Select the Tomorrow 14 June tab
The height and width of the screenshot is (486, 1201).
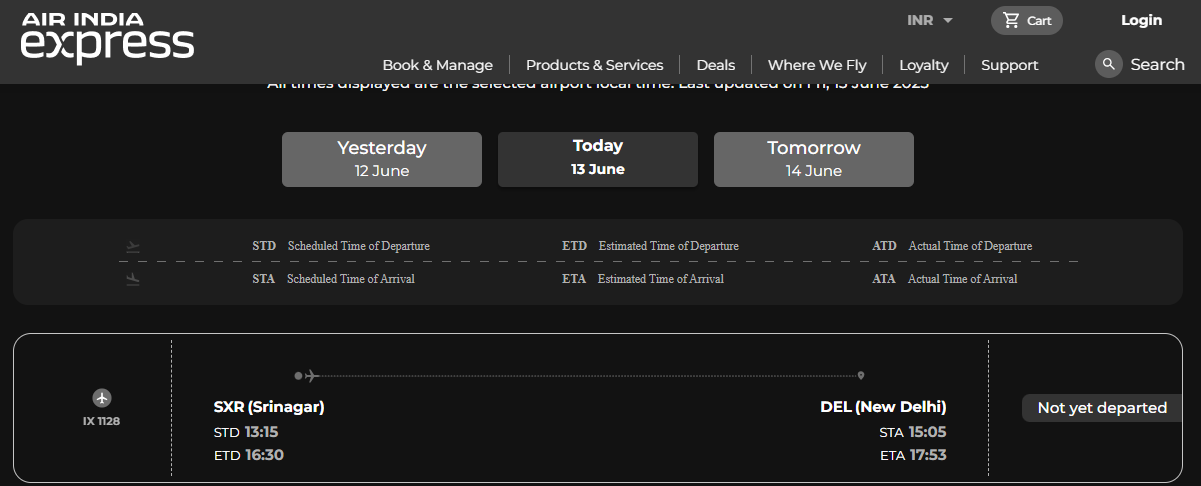click(x=814, y=159)
